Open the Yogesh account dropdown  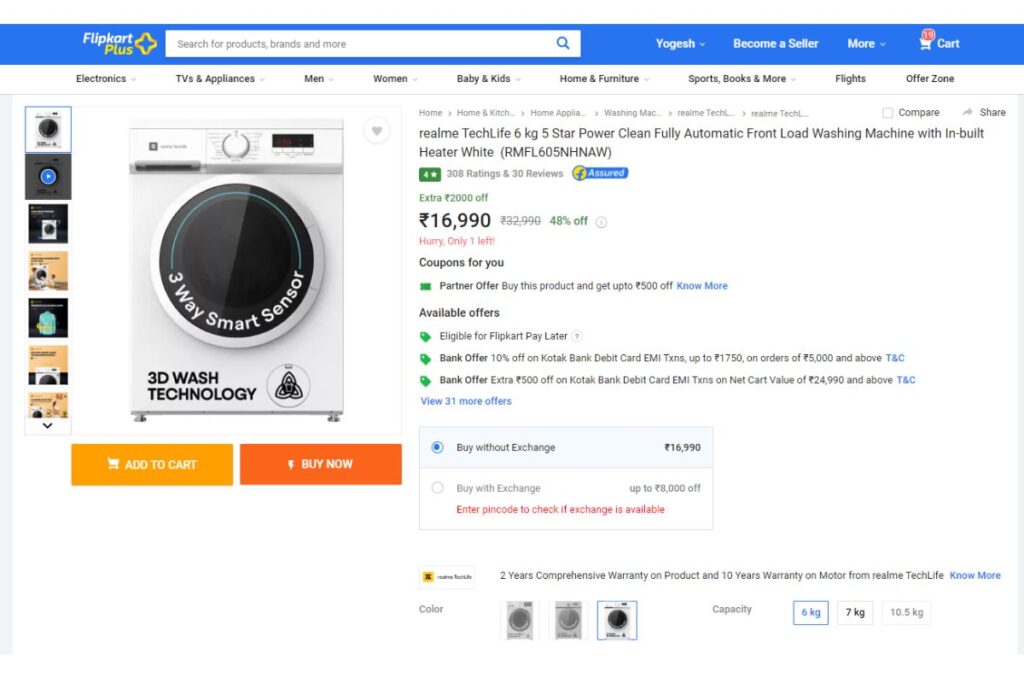coord(680,44)
